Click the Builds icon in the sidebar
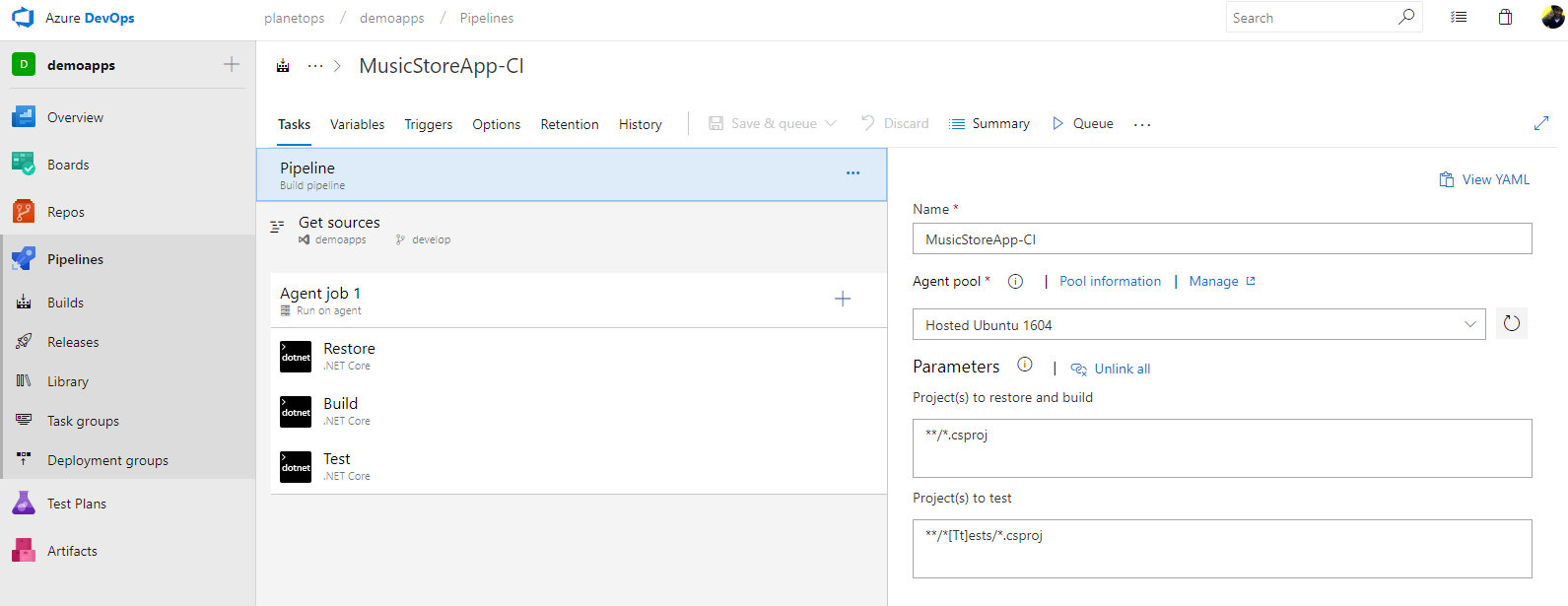 click(x=24, y=303)
